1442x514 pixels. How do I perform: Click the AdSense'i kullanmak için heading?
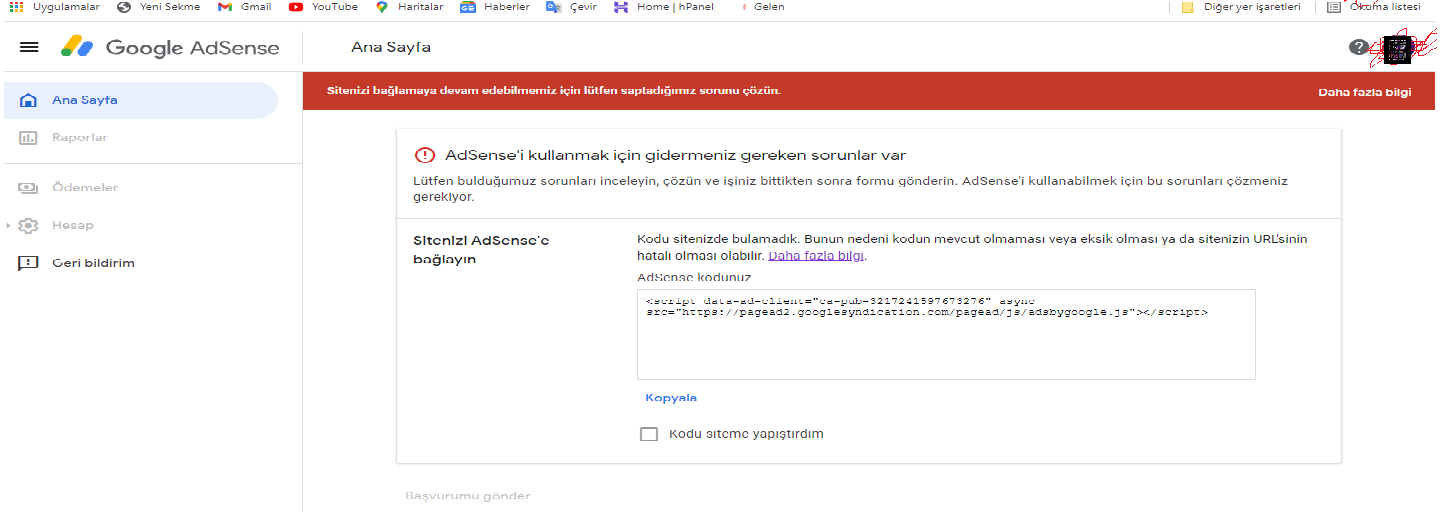pyautogui.click(x=676, y=155)
